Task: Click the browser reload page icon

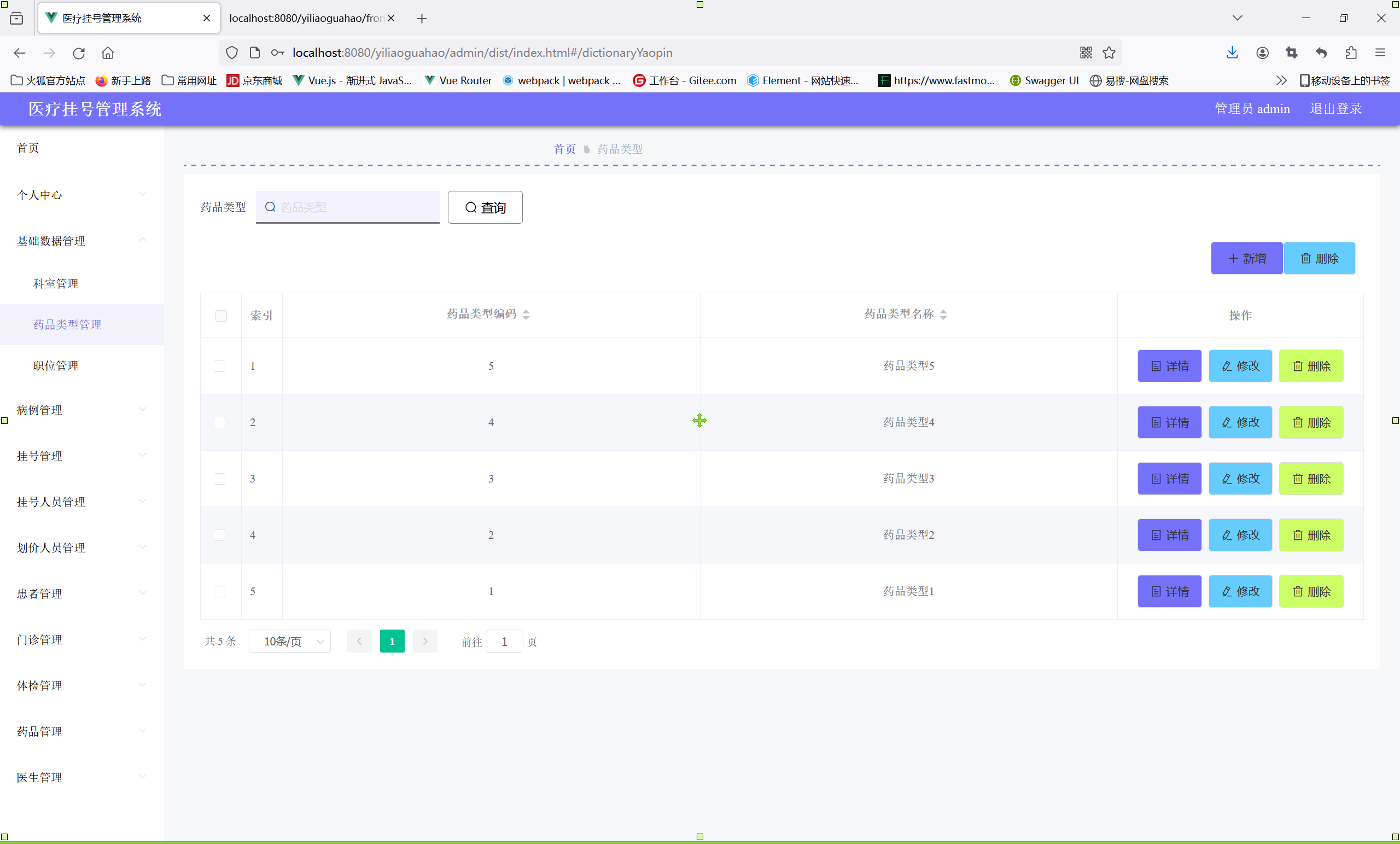Action: click(78, 53)
